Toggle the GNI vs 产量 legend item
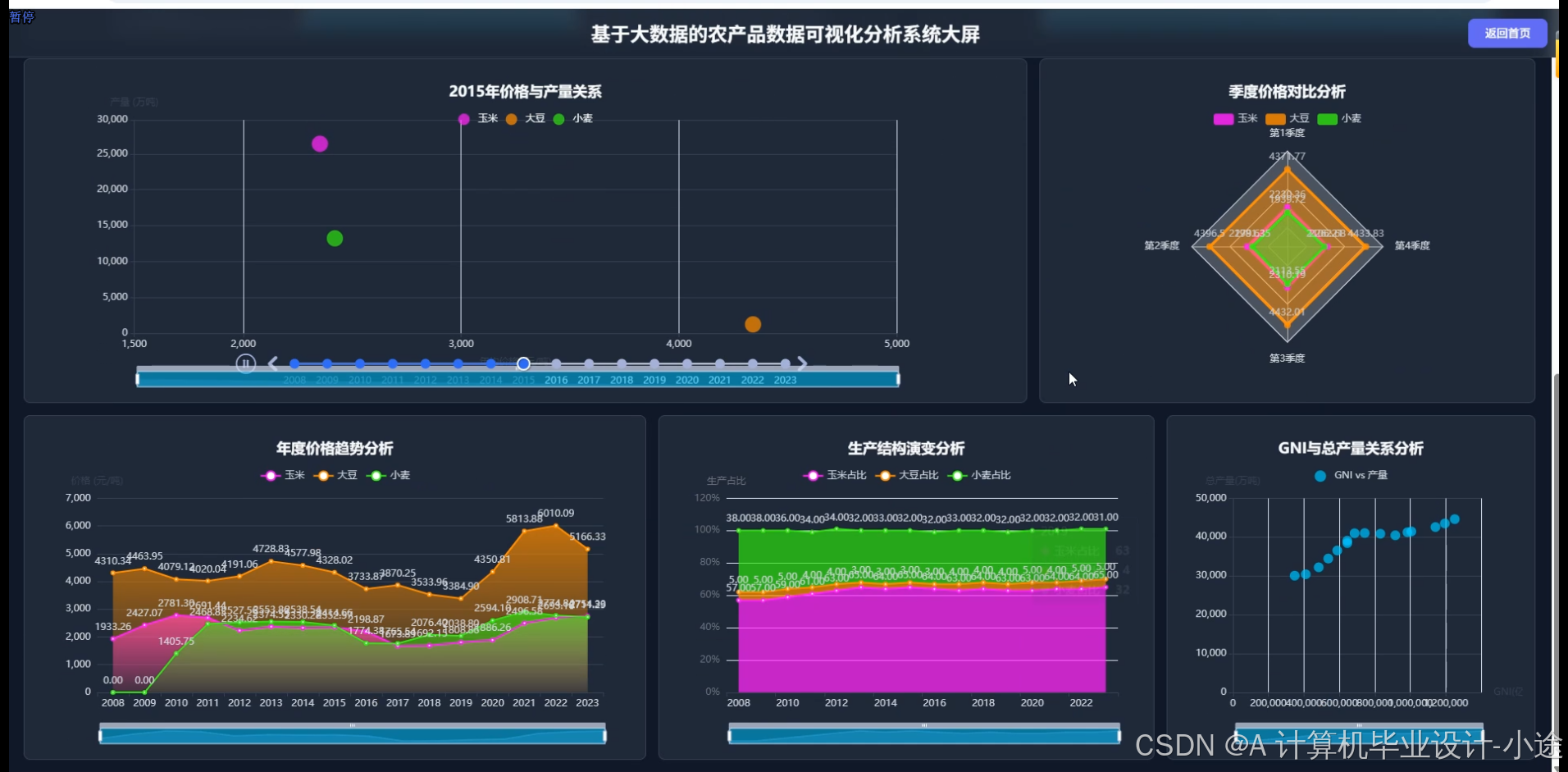Screen dimensions: 1568x772 pyautogui.click(x=1351, y=475)
